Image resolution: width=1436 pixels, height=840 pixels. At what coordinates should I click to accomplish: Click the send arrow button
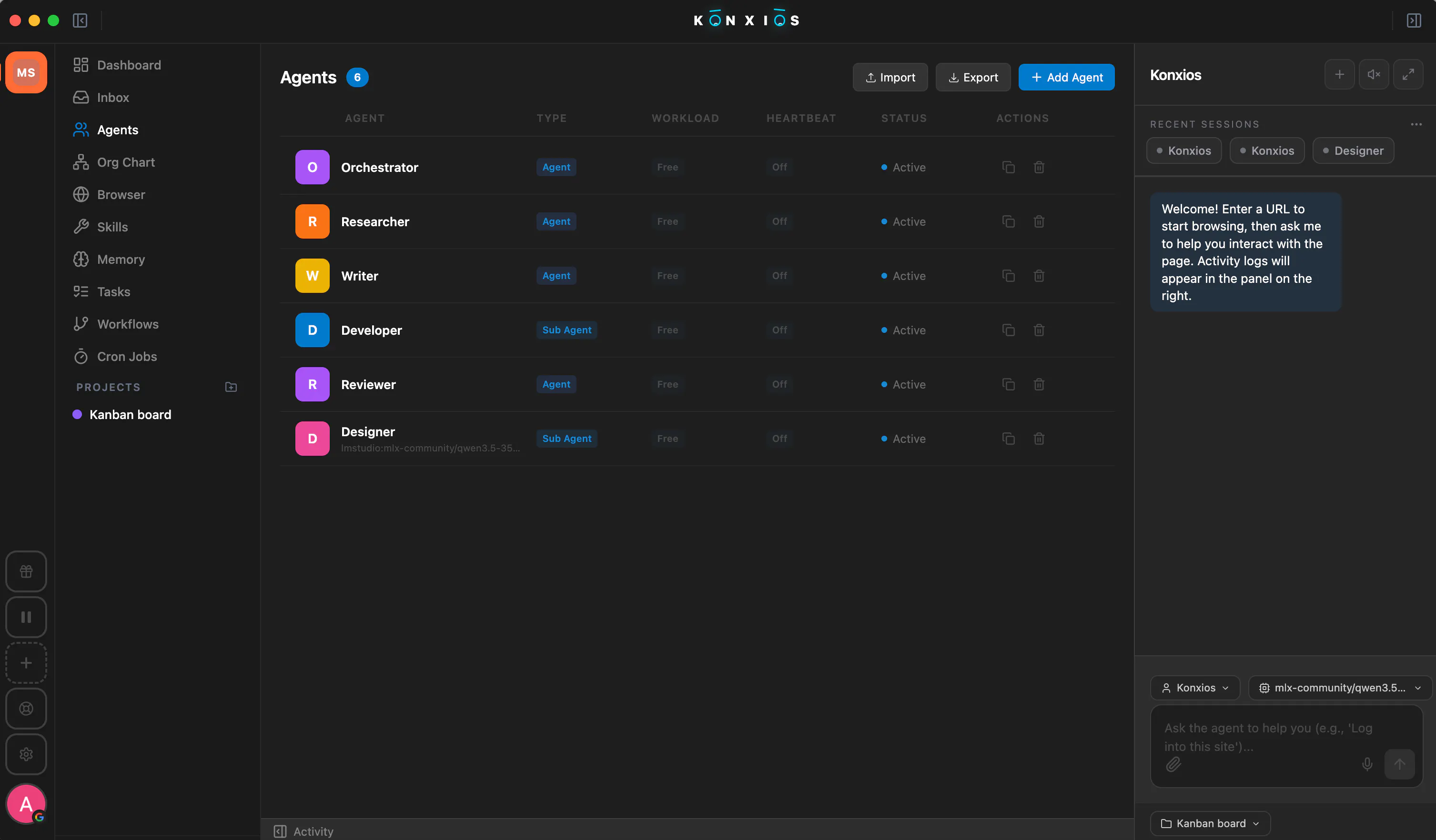coord(1399,764)
